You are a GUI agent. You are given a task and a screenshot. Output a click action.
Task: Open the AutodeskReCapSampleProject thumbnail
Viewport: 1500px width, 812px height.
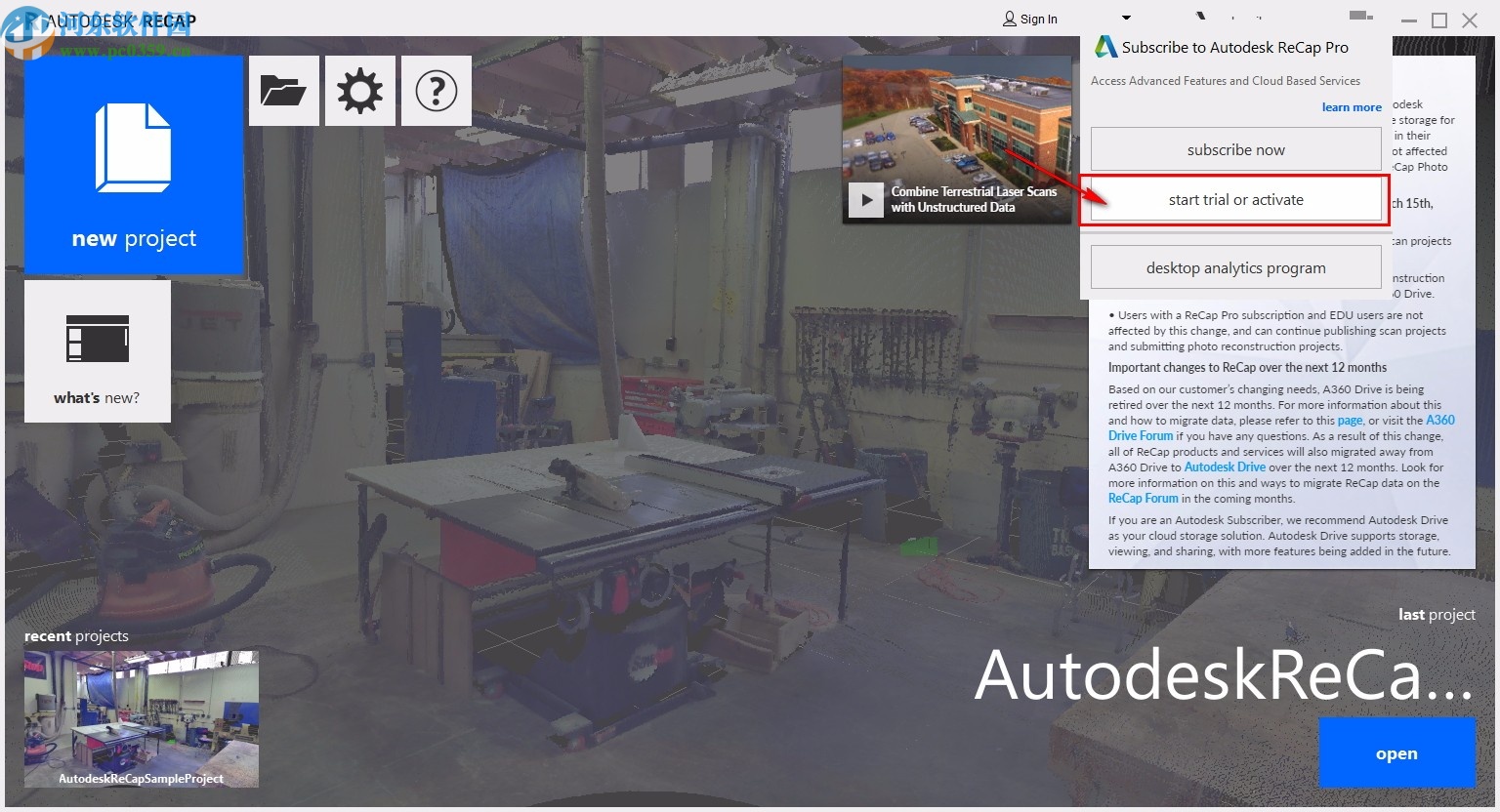[141, 717]
